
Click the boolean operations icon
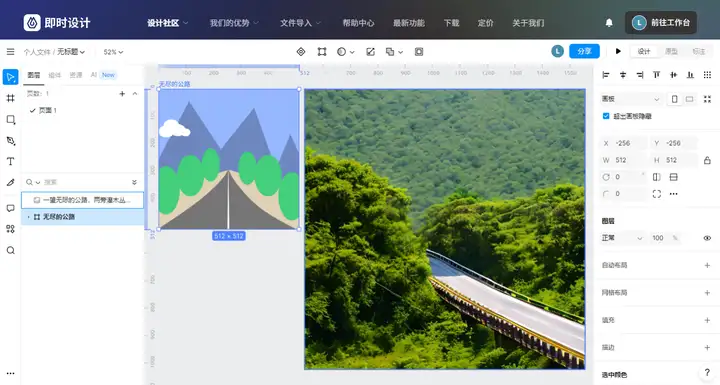click(x=390, y=52)
